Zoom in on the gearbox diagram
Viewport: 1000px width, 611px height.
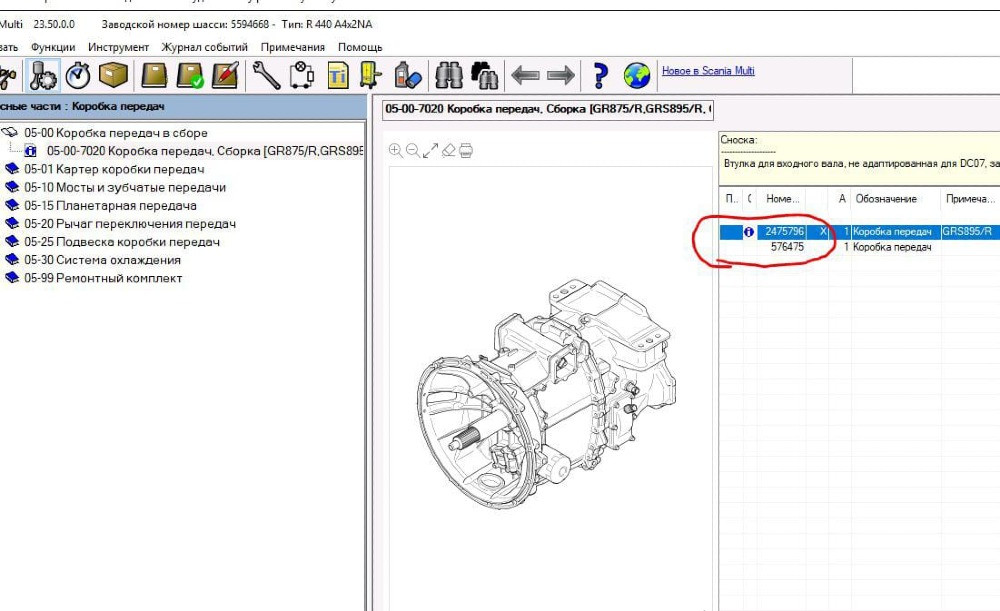396,150
